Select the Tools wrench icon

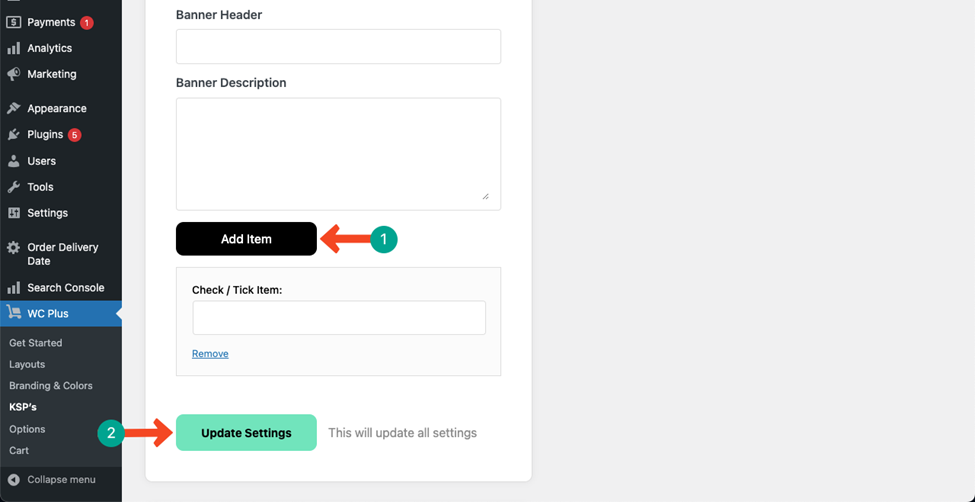(14, 187)
